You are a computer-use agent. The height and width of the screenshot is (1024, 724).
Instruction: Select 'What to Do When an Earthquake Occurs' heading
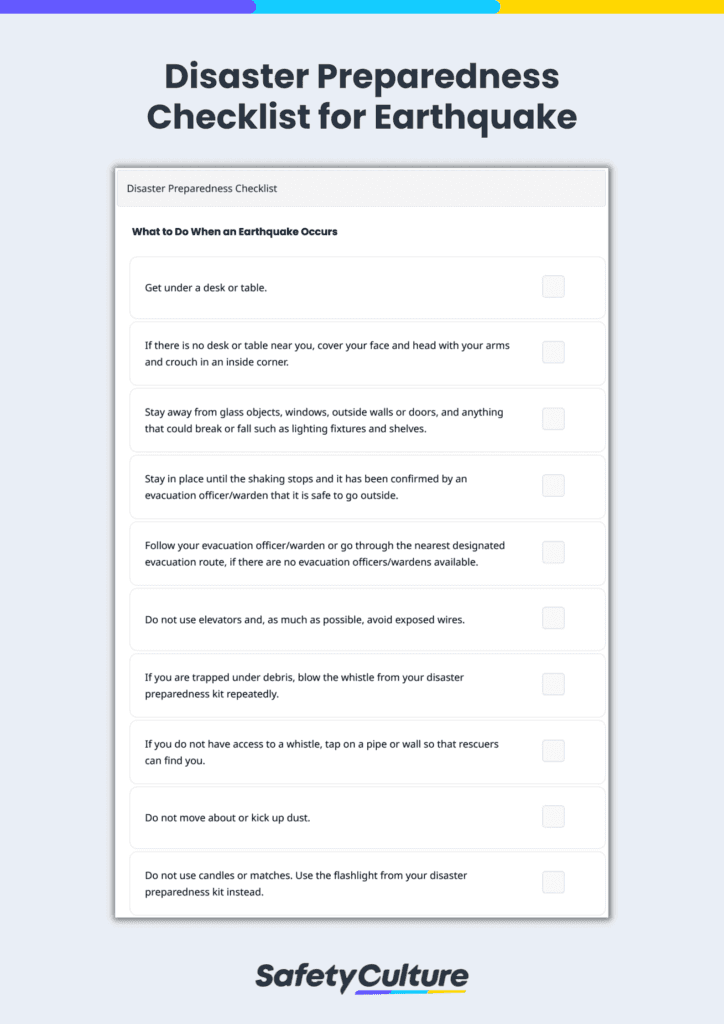tap(235, 232)
